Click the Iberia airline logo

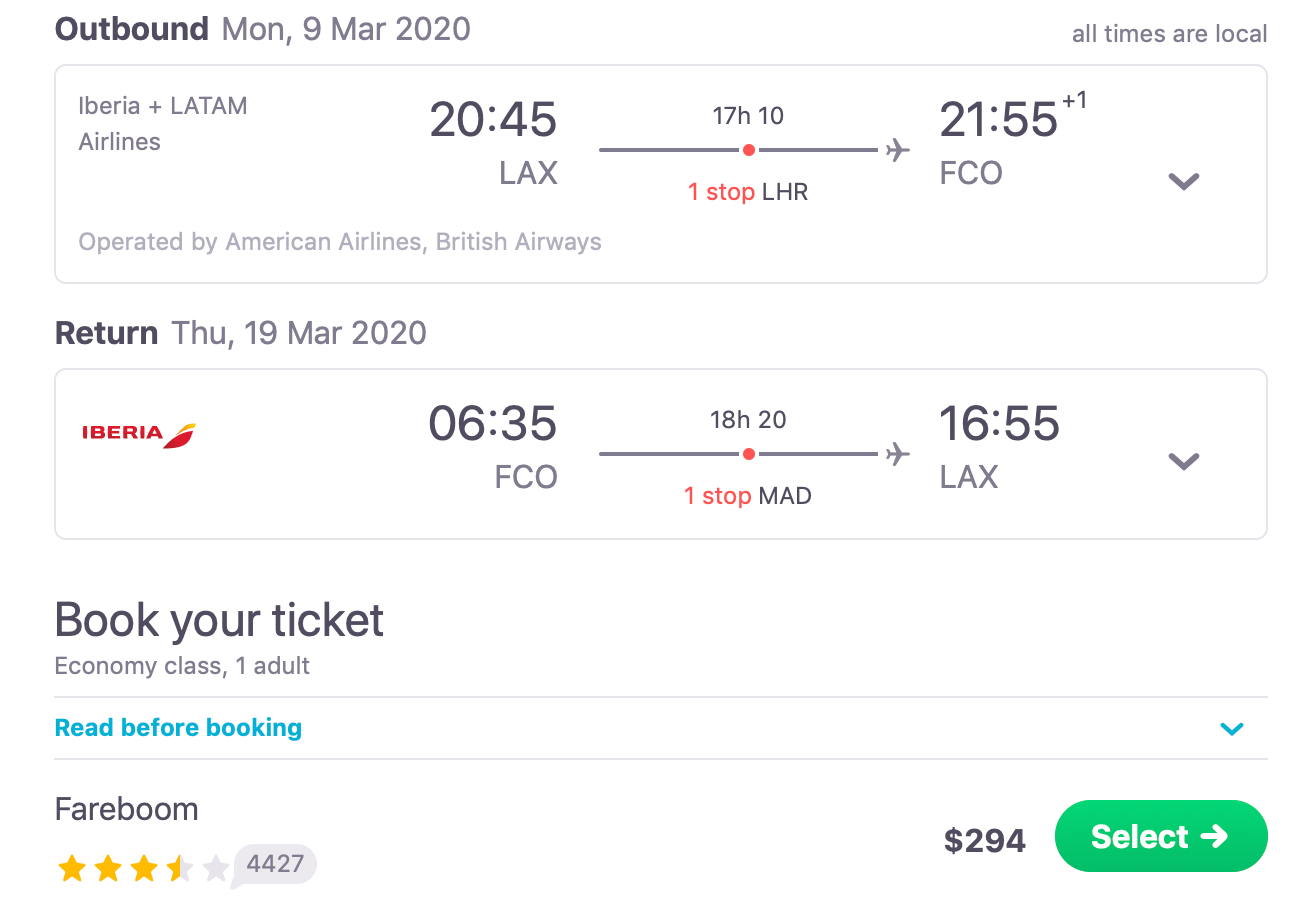coord(138,434)
